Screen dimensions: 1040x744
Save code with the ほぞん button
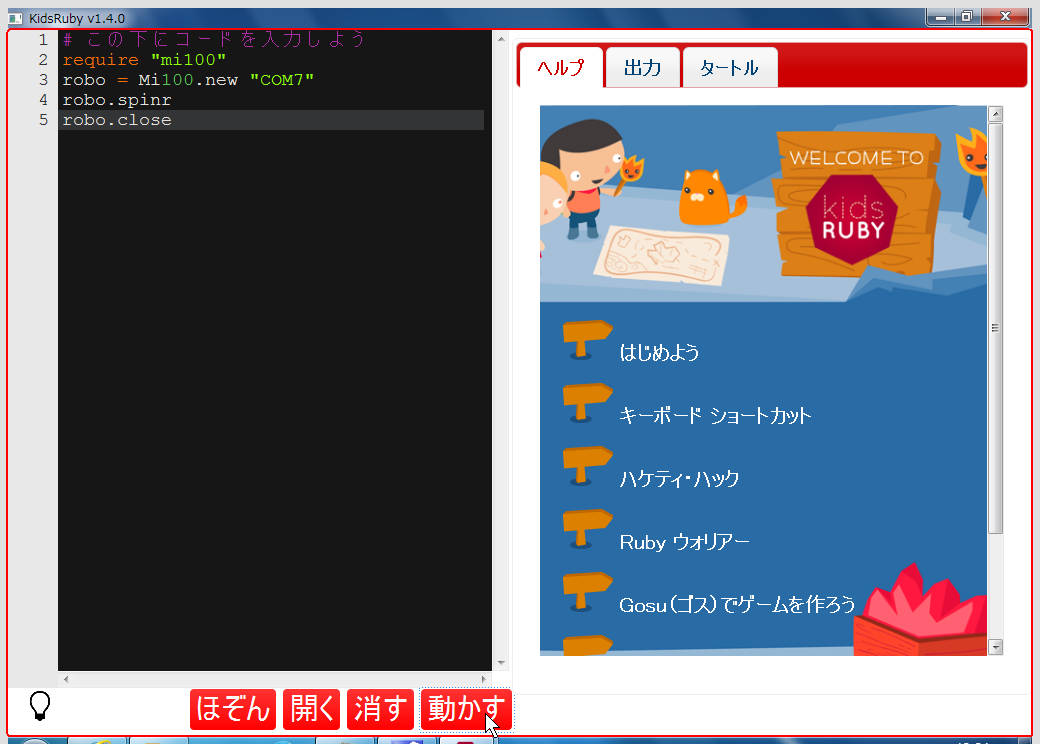click(x=233, y=709)
